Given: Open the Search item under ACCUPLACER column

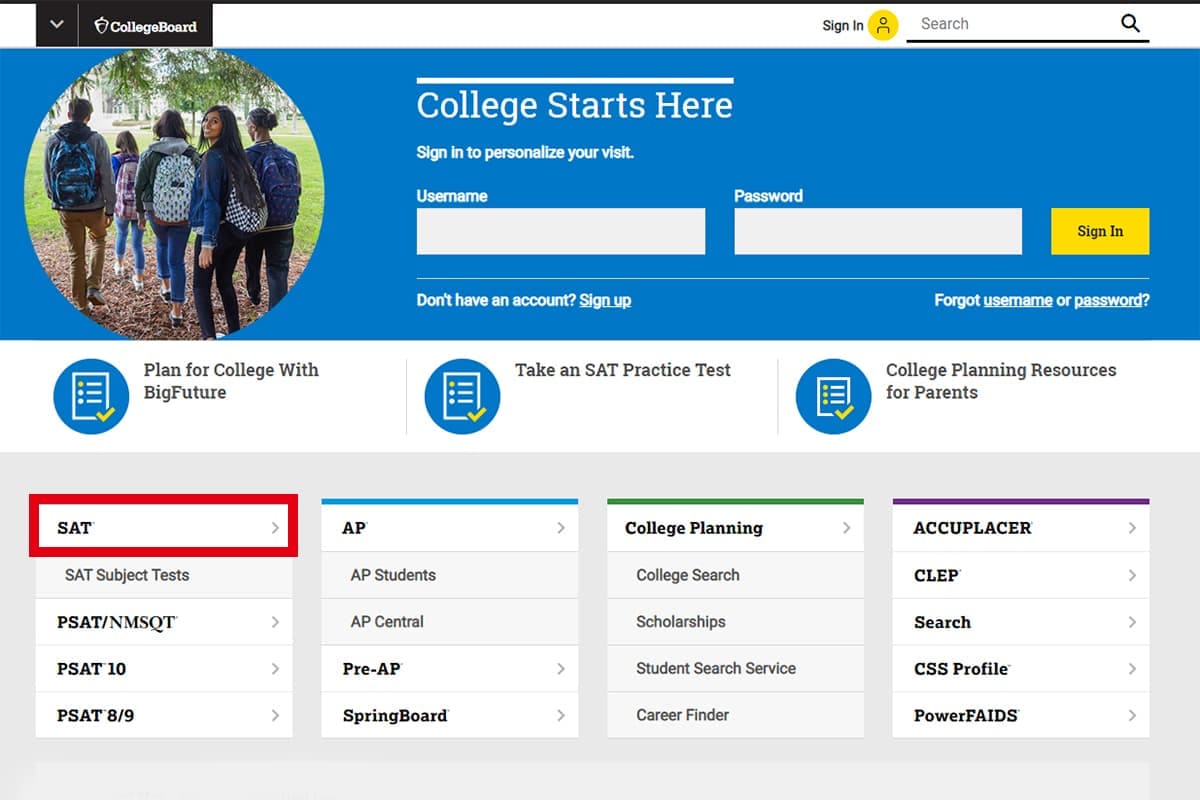Looking at the screenshot, I should 1021,622.
